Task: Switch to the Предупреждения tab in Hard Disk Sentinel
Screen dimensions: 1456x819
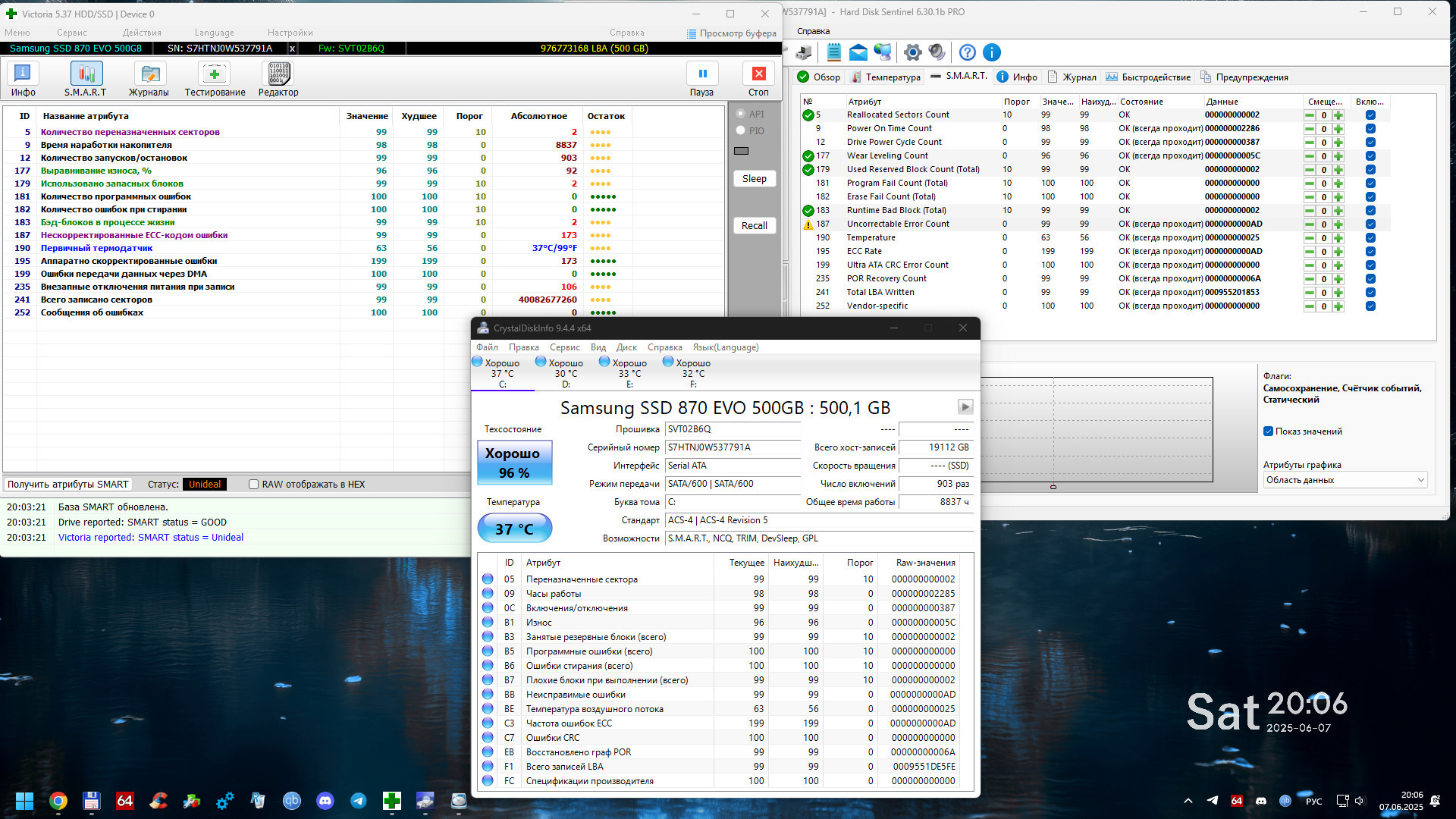Action: point(1244,77)
